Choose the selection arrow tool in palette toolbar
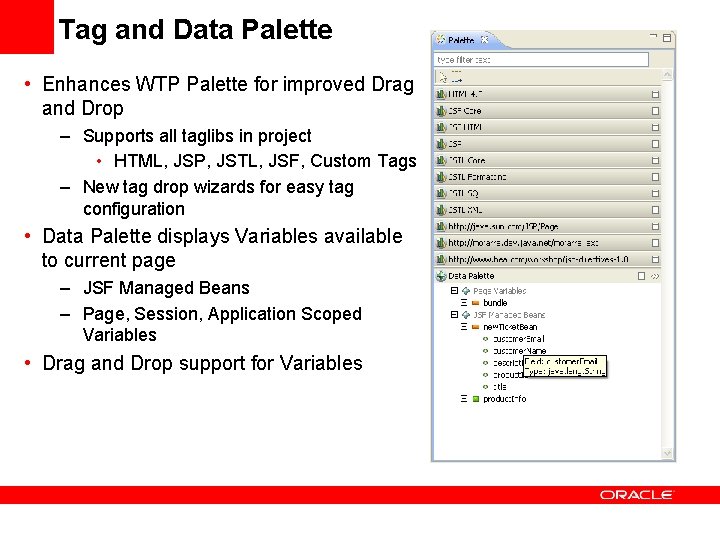 [442, 77]
